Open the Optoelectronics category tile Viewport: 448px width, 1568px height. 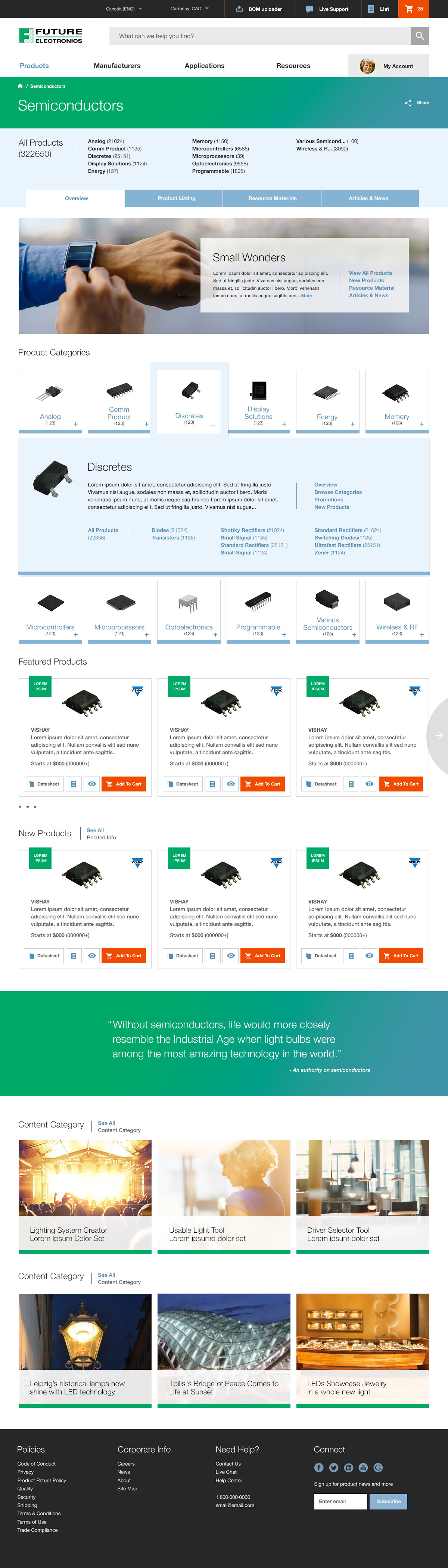[x=189, y=611]
